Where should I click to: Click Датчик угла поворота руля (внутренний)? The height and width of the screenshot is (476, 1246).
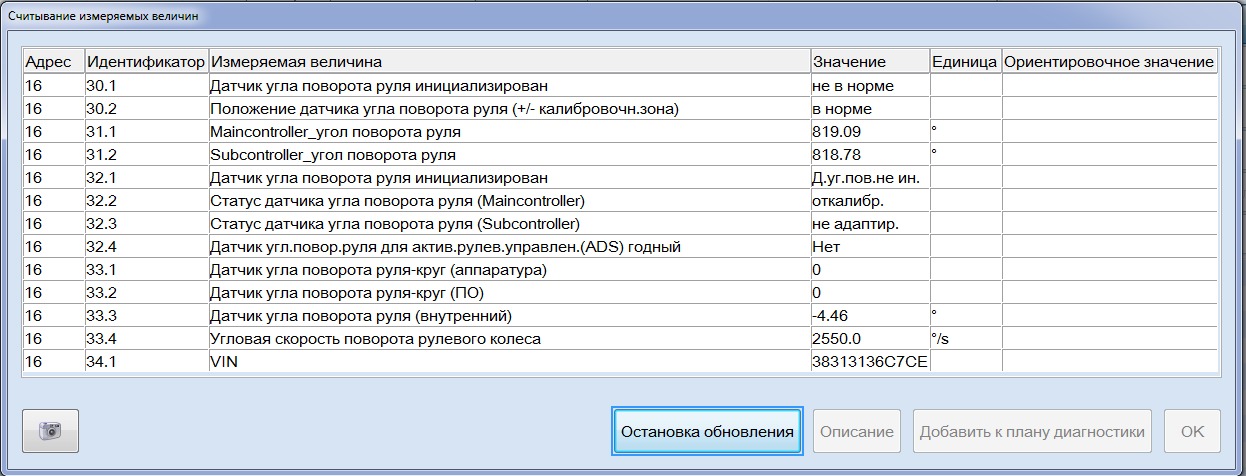pos(509,316)
